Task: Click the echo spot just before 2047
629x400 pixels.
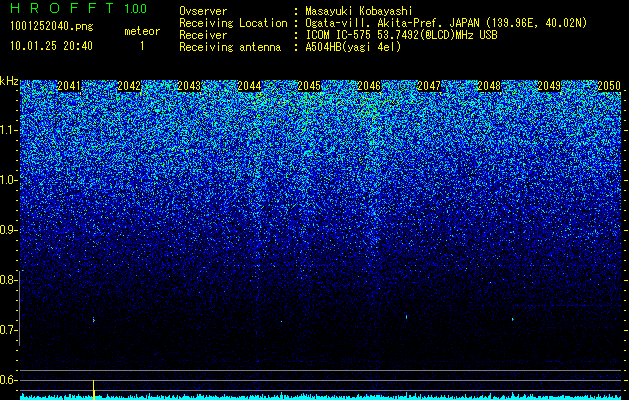Action: 406,317
